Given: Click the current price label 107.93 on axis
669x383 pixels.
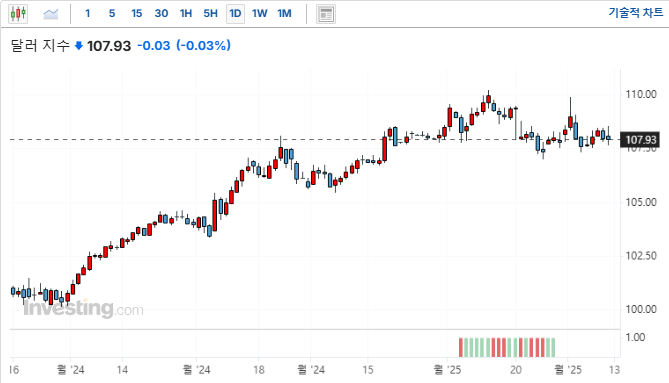Looking at the screenshot, I should click(640, 140).
